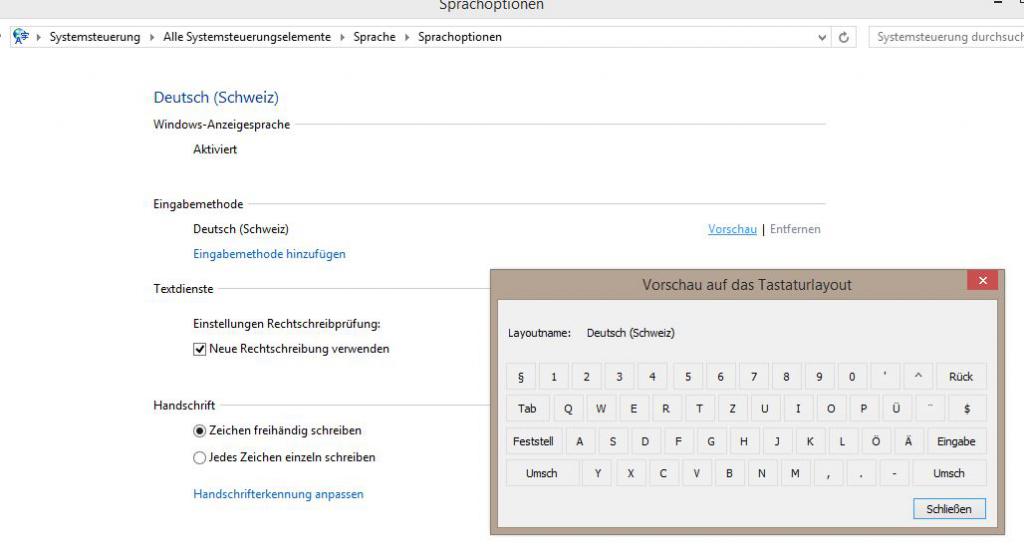The image size is (1024, 554).
Task: Click the Eingabe key in keyboard preview
Action: tap(956, 441)
